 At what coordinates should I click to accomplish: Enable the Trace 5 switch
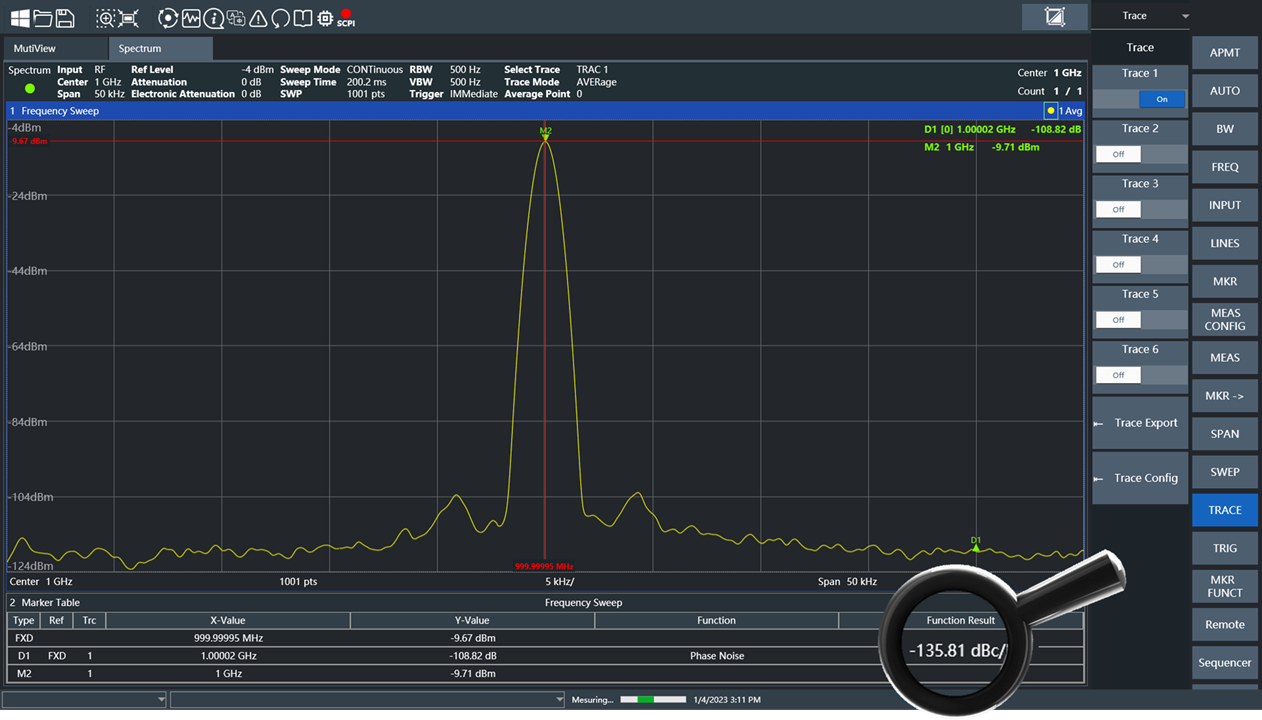1140,319
